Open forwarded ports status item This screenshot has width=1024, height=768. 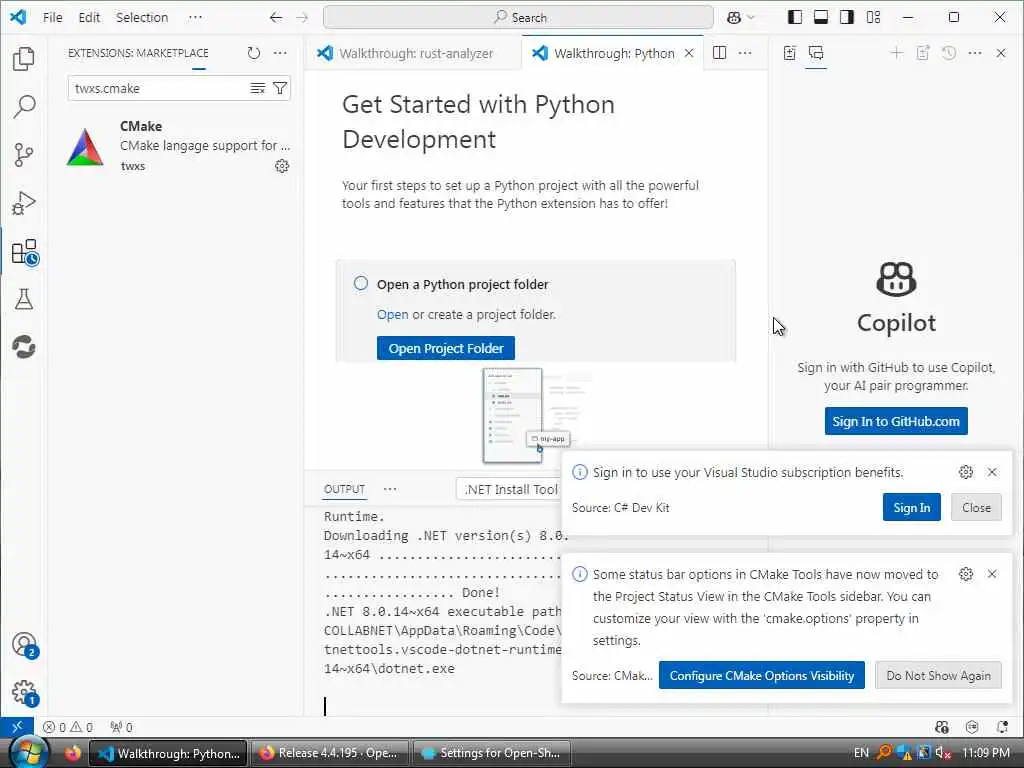pyautogui.click(x=121, y=727)
